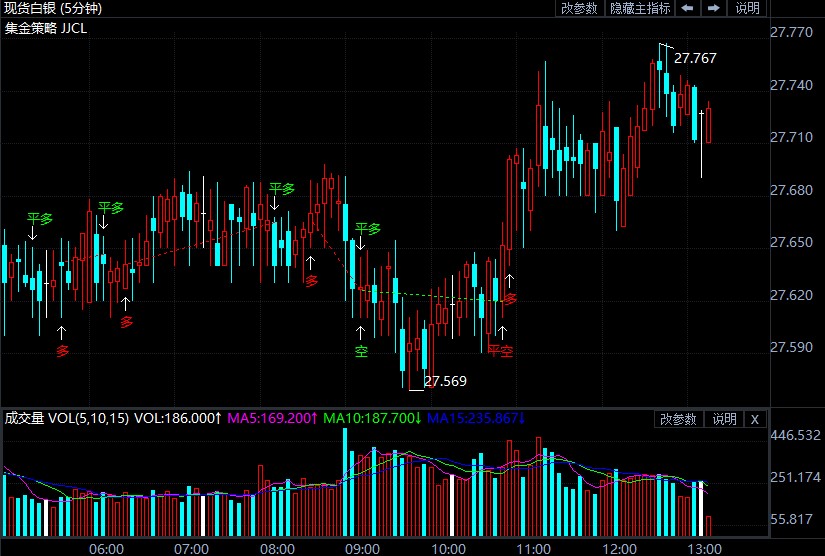Screen dimensions: 825x556
Task: Click the left arrow button in top bar
Action: [x=687, y=8]
